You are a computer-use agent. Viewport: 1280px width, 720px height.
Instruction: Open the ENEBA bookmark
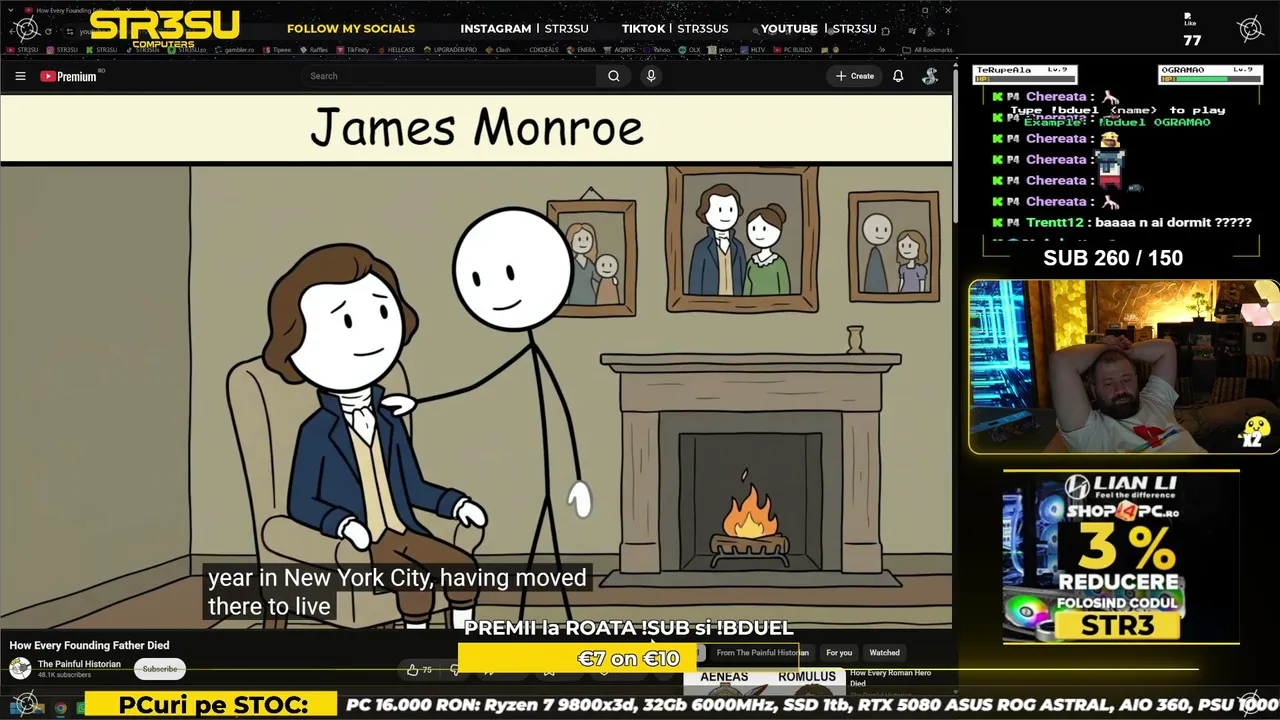[x=582, y=49]
